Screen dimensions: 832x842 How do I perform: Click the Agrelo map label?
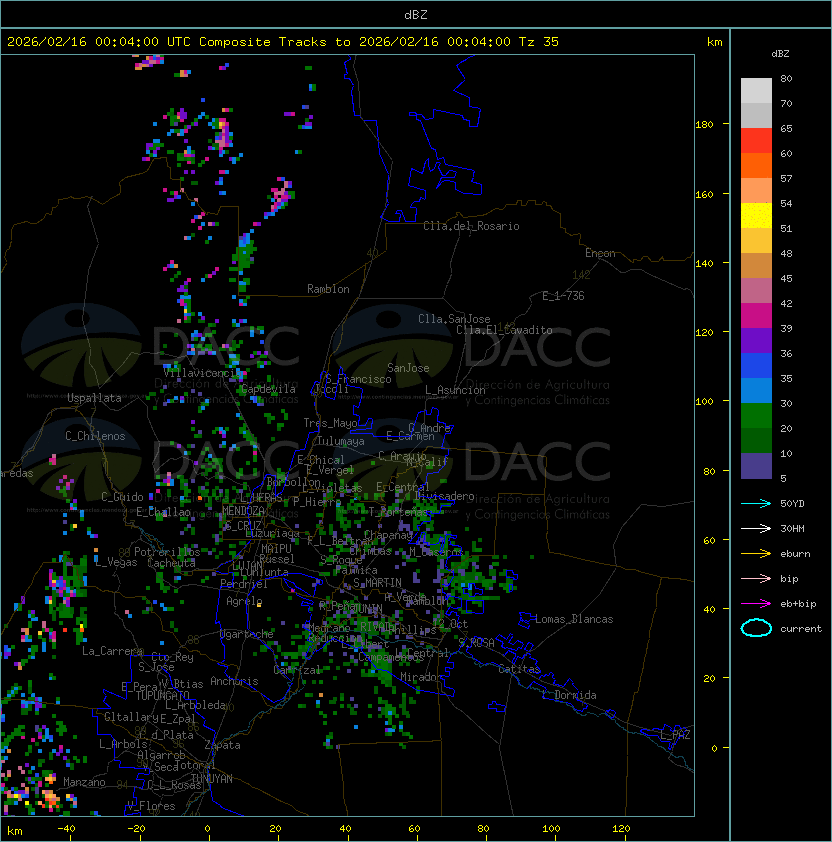[x=244, y=601]
